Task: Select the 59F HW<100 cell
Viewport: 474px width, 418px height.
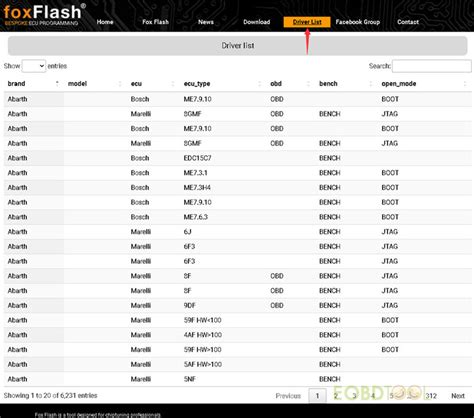Action: tap(202, 320)
